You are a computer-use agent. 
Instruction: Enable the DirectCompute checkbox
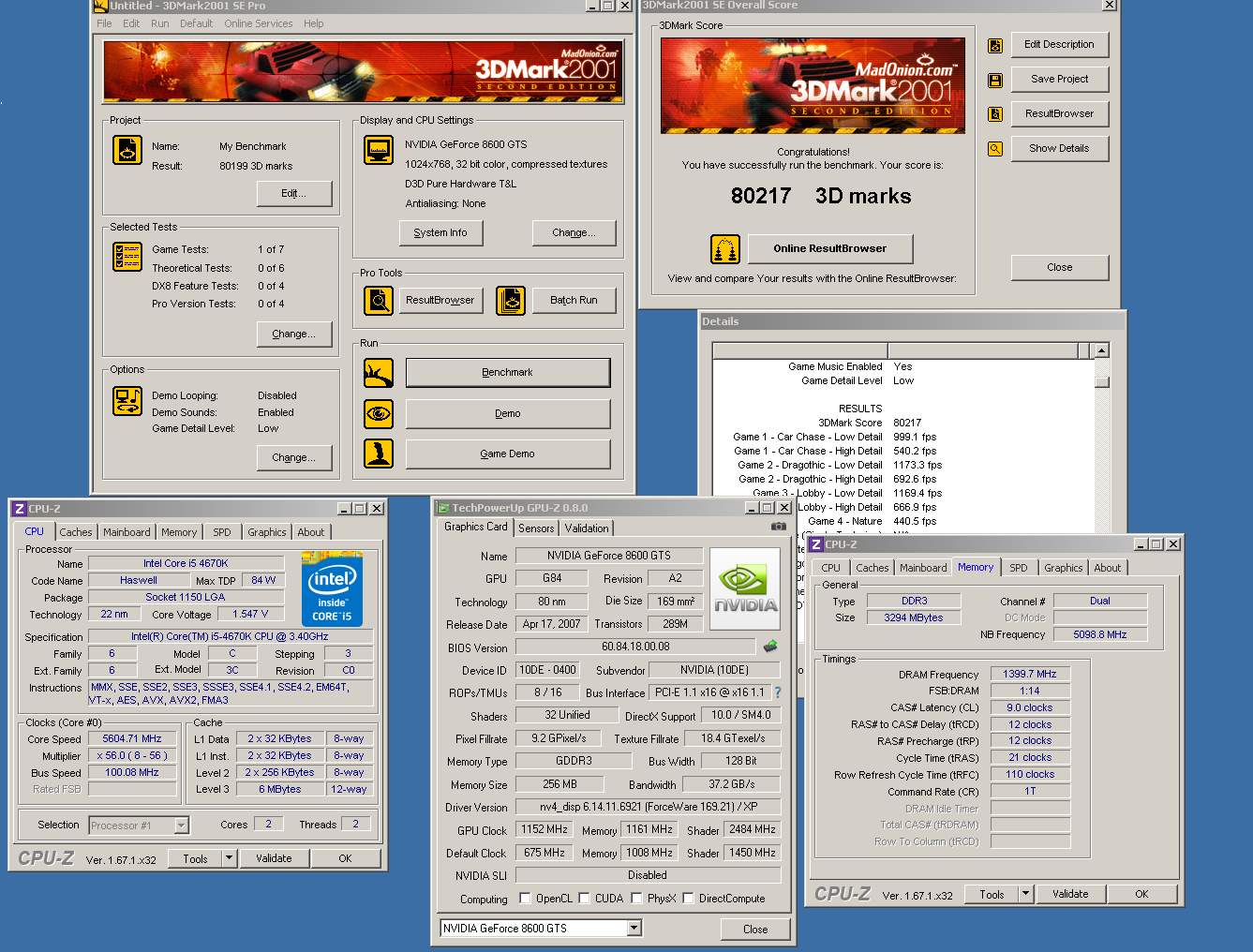tap(688, 899)
